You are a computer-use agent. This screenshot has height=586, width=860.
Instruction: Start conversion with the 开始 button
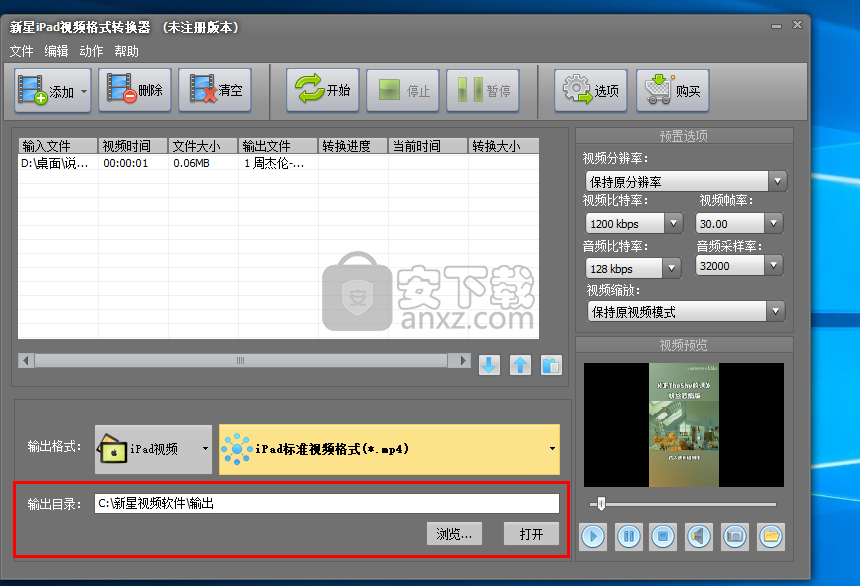(322, 90)
